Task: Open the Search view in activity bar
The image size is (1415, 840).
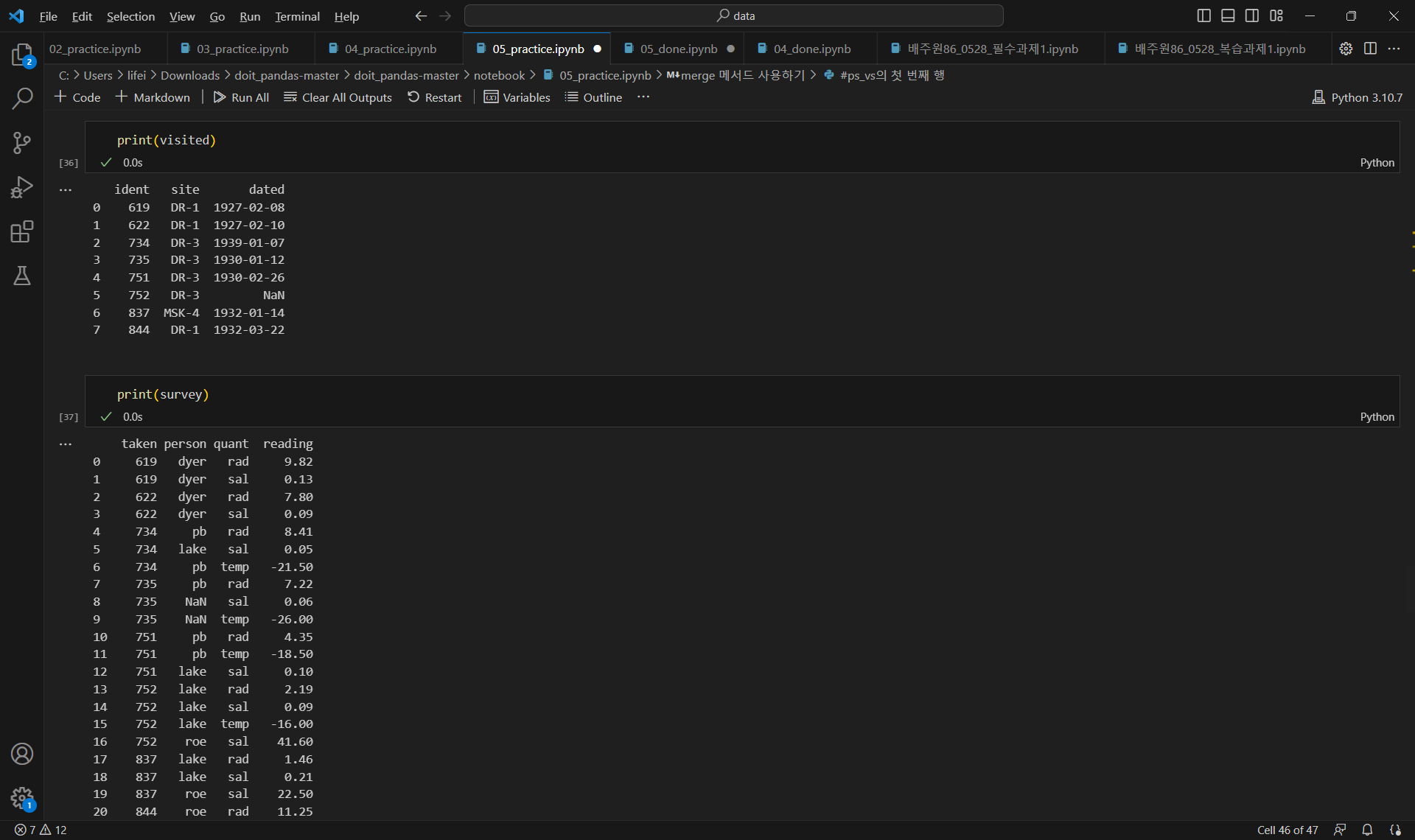Action: click(x=22, y=98)
